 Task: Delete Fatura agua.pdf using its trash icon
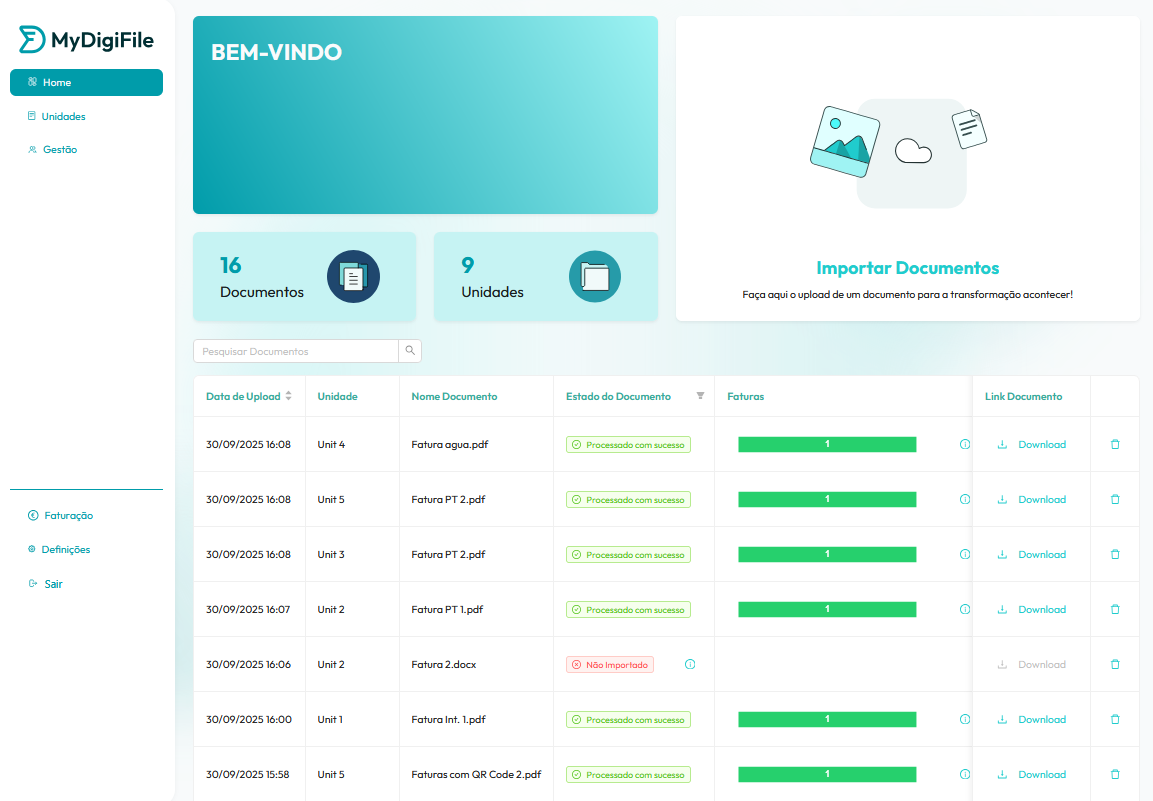[x=1114, y=444]
